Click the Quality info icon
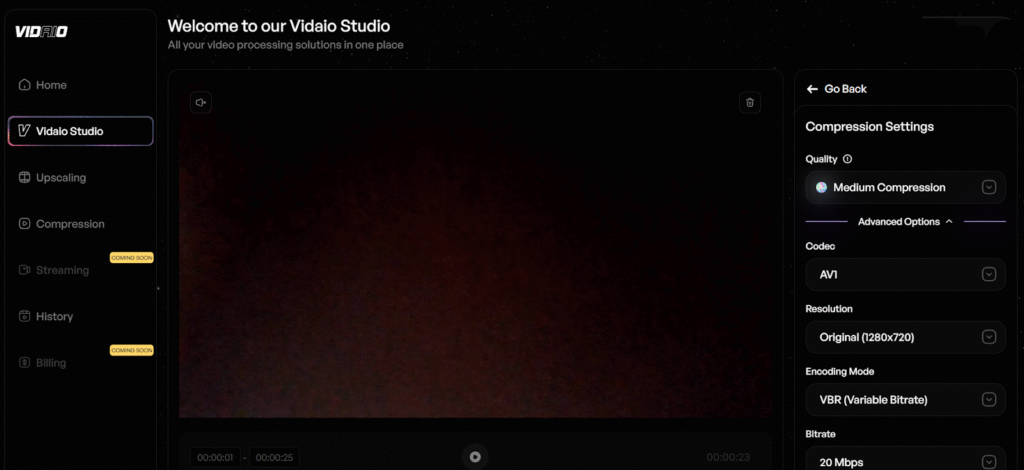This screenshot has width=1024, height=470. (848, 159)
